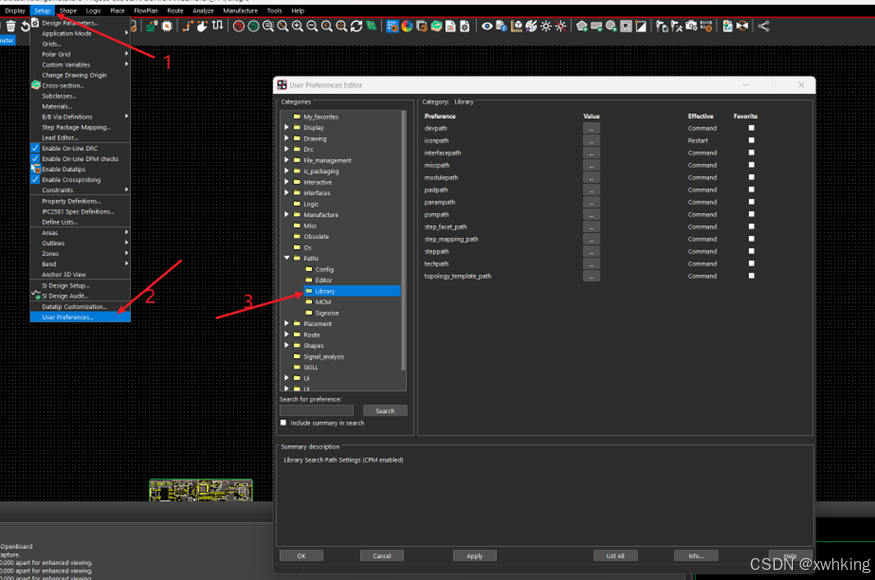Tick the Favorite checkbox for devpath
This screenshot has width=875, height=580.
tap(751, 128)
